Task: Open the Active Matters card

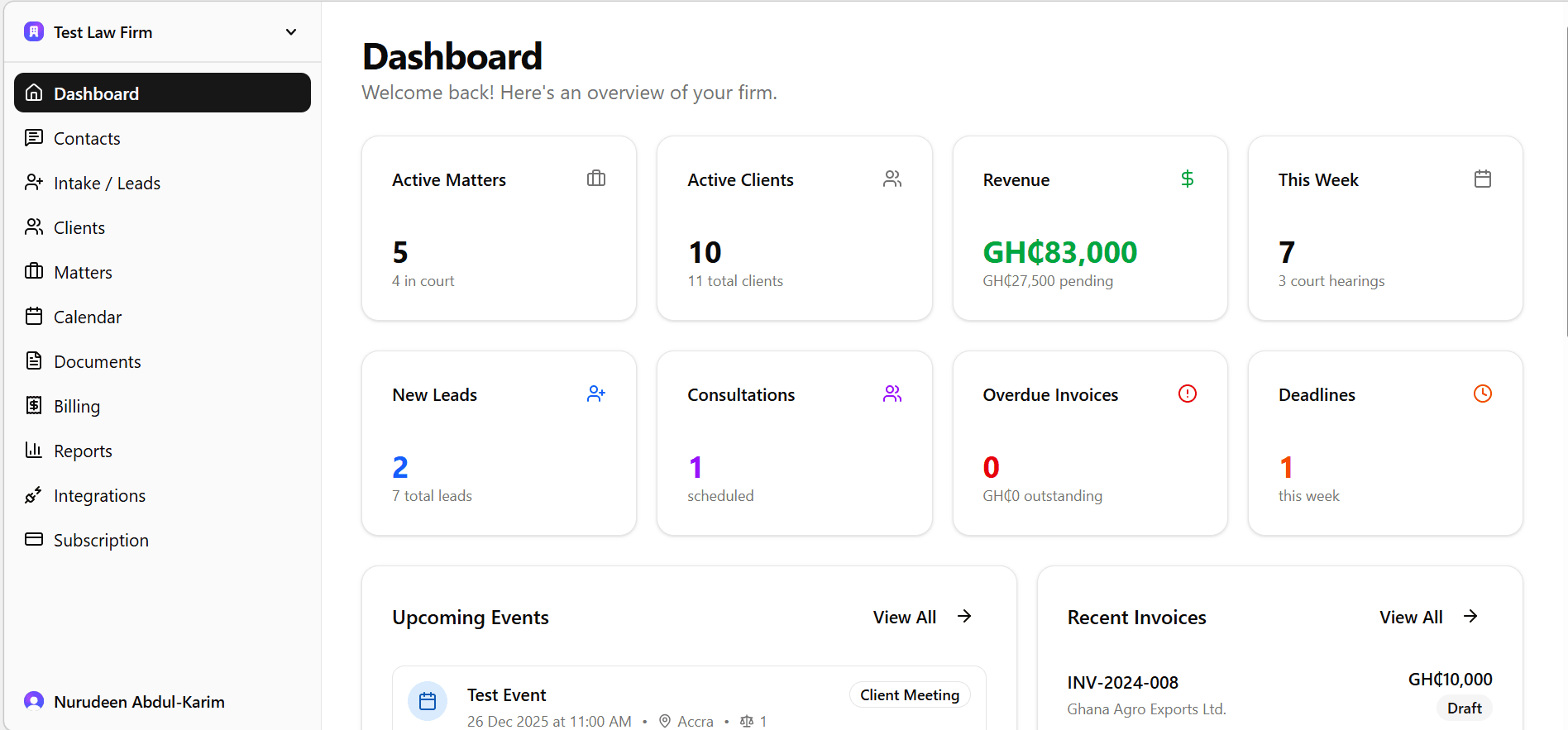Action: (500, 228)
